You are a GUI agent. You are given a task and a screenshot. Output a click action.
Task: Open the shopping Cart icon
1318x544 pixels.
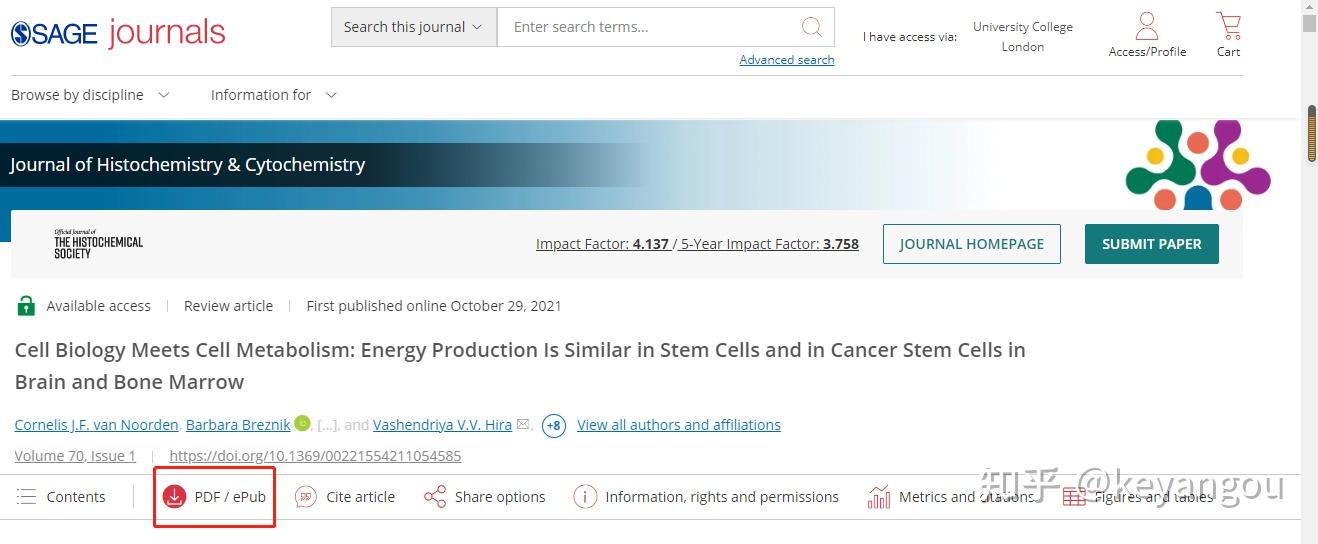[x=1228, y=26]
